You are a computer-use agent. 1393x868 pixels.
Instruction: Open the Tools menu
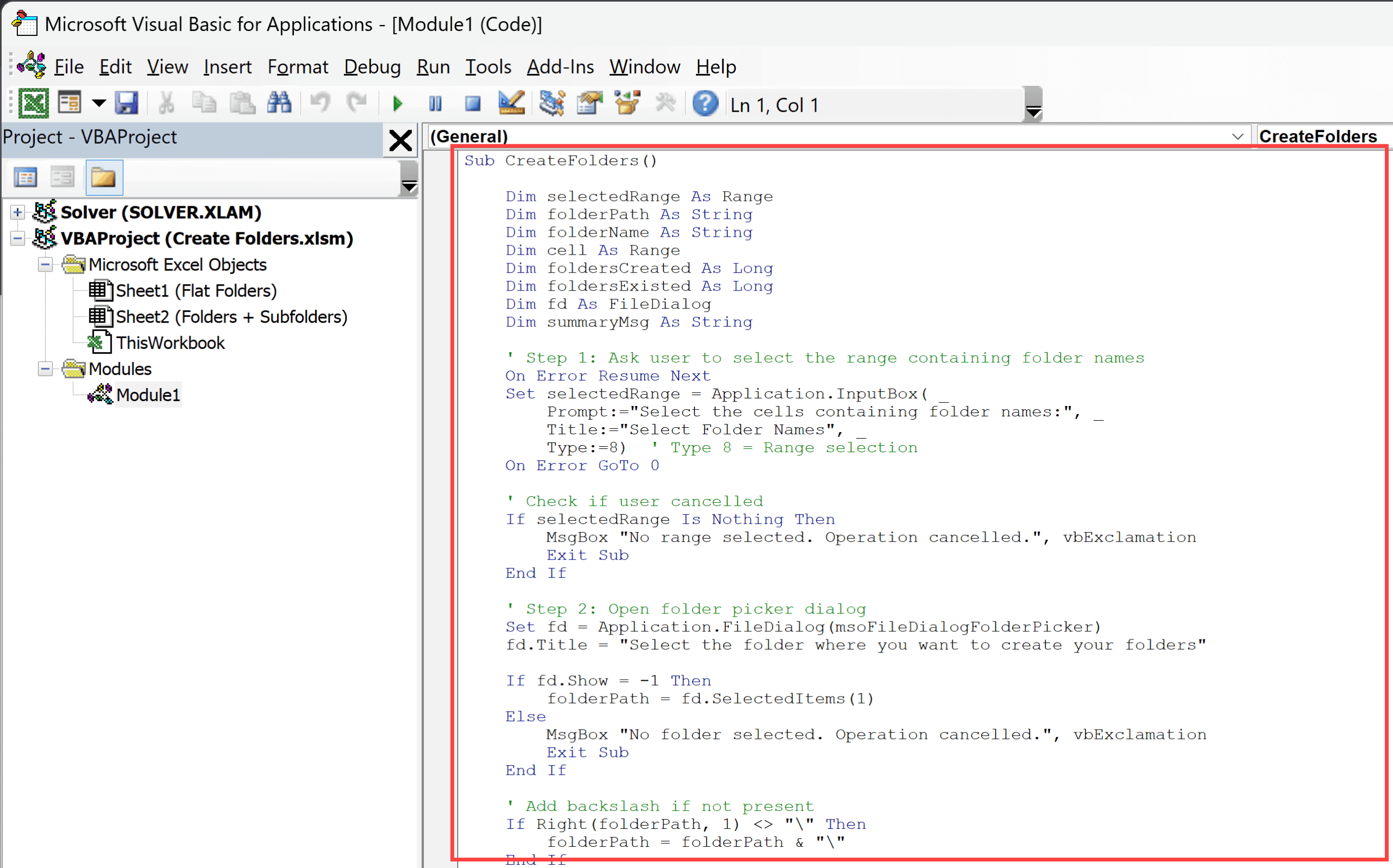pyautogui.click(x=488, y=67)
